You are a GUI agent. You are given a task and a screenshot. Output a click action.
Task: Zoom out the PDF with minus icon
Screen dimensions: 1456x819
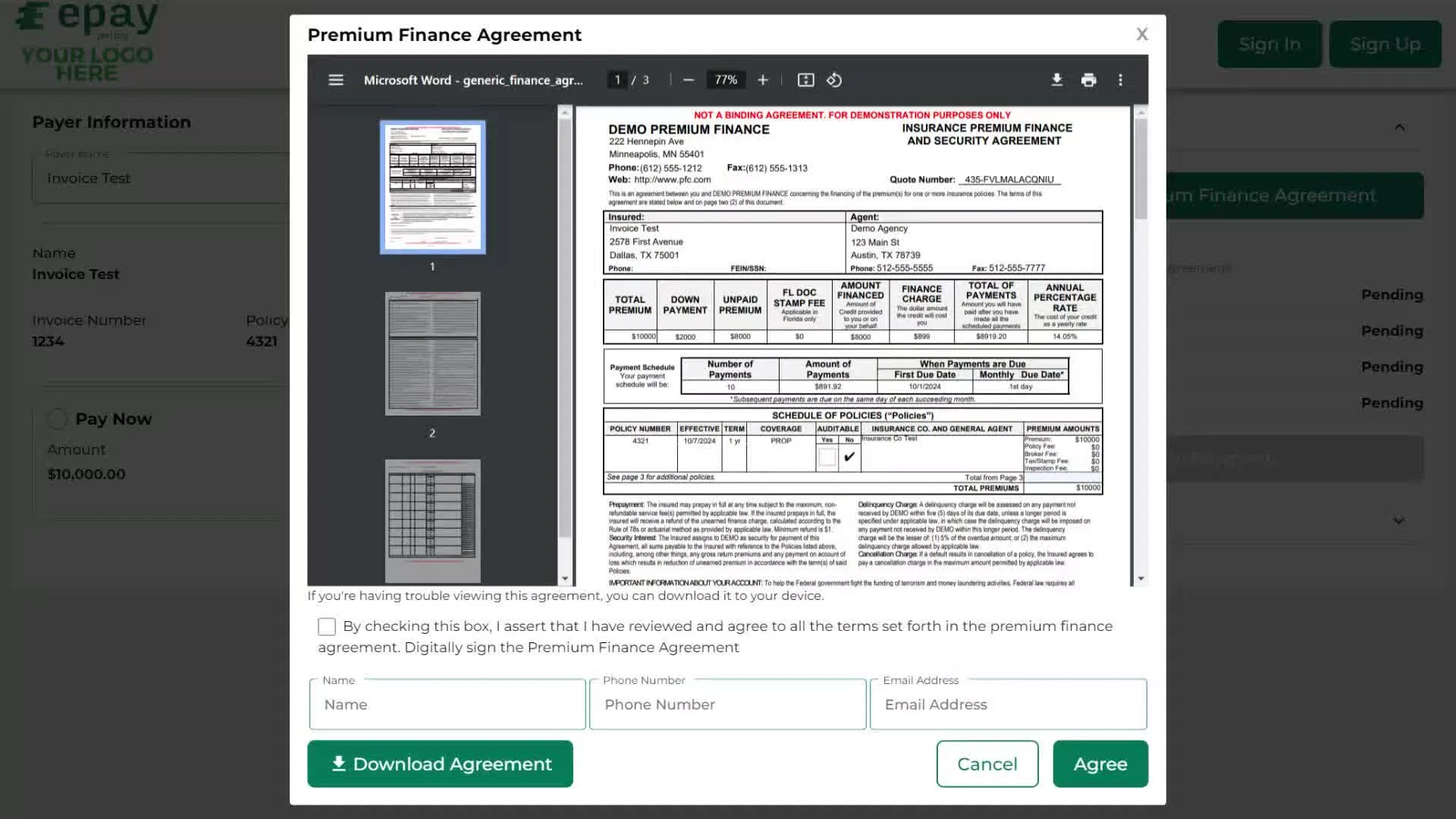point(689,80)
